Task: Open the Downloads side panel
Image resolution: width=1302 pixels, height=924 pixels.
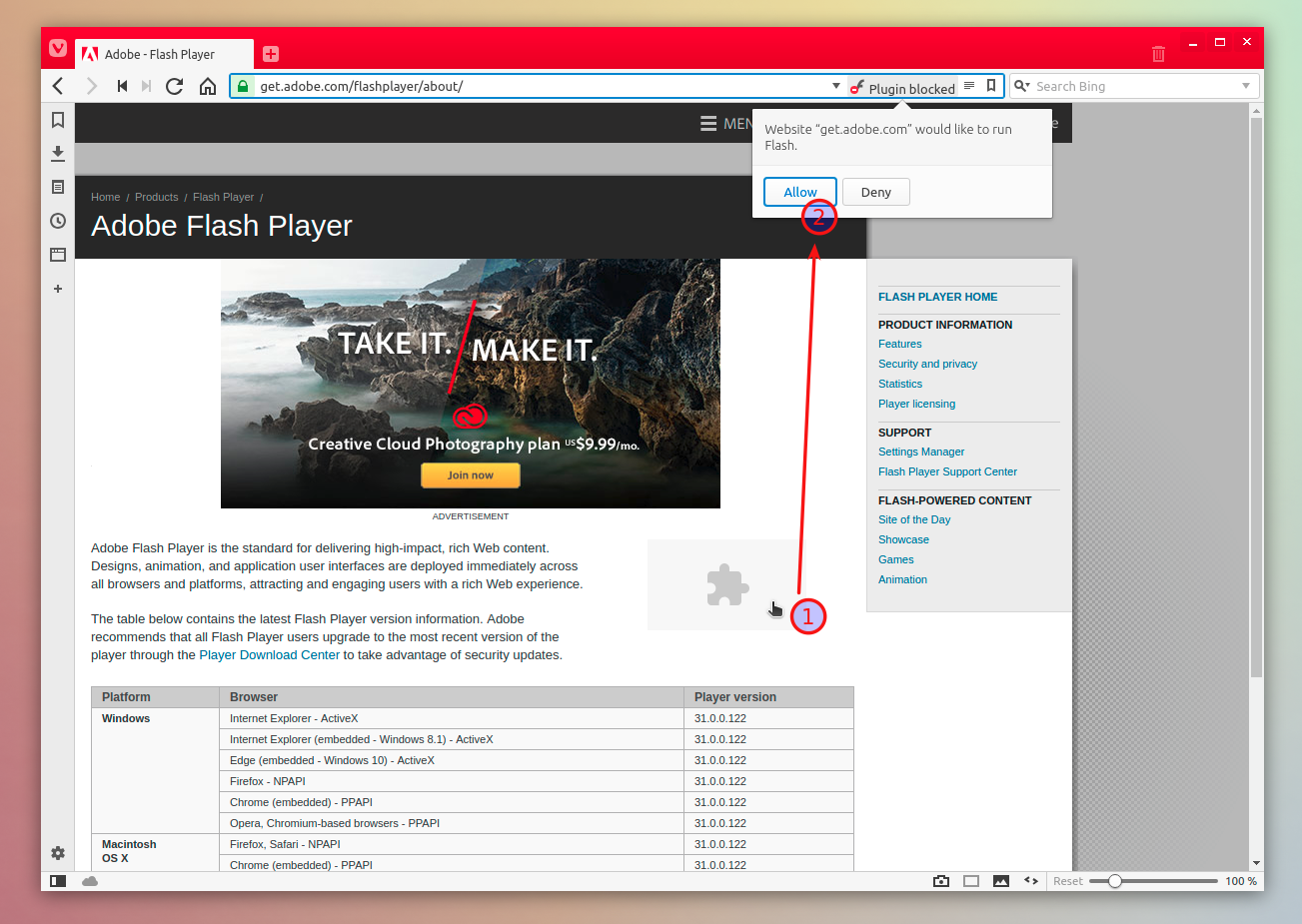Action: coord(58,153)
